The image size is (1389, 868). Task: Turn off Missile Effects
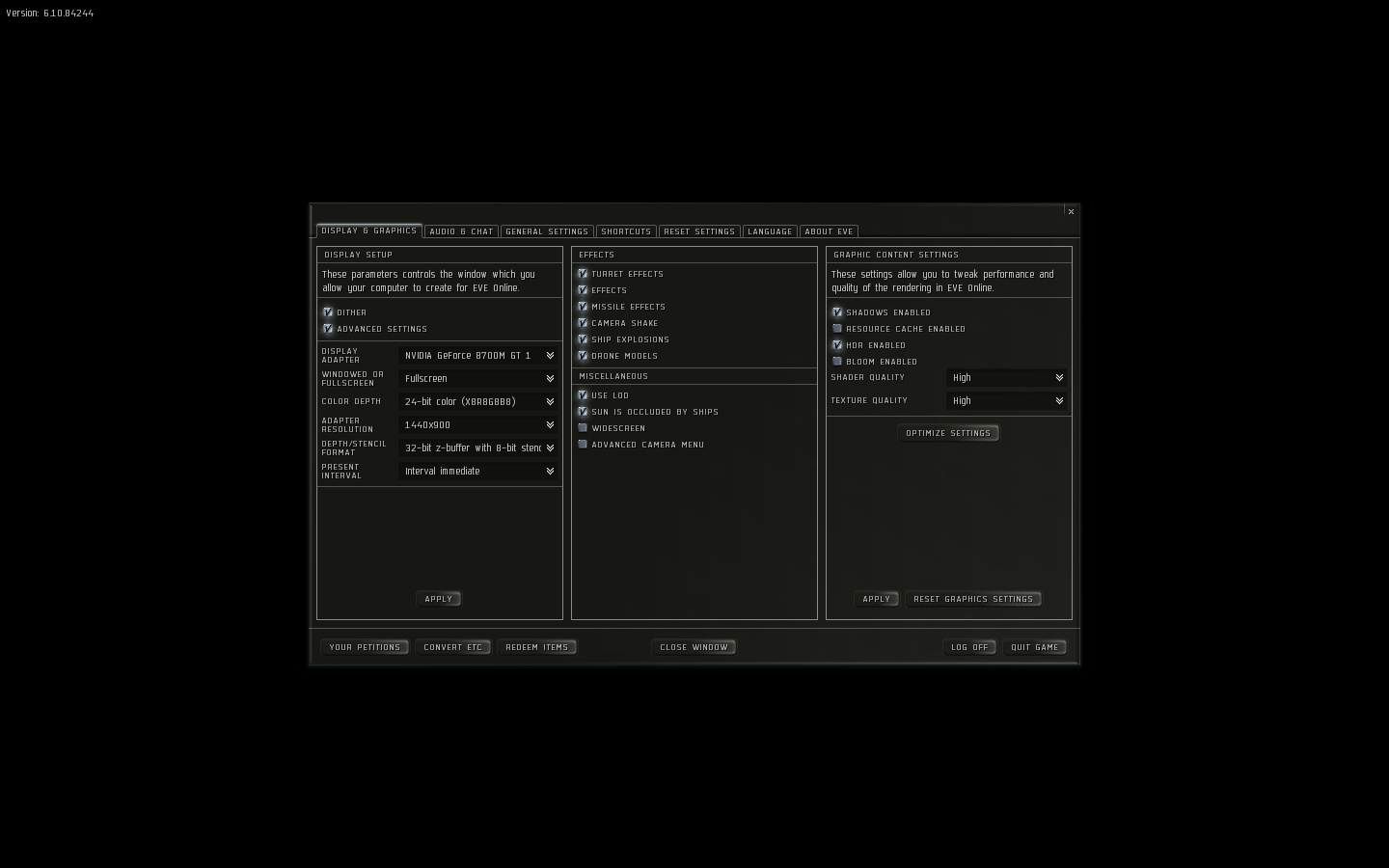(583, 307)
